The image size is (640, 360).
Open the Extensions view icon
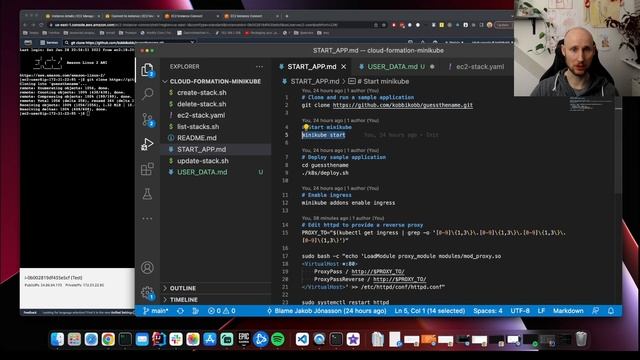pos(147,169)
